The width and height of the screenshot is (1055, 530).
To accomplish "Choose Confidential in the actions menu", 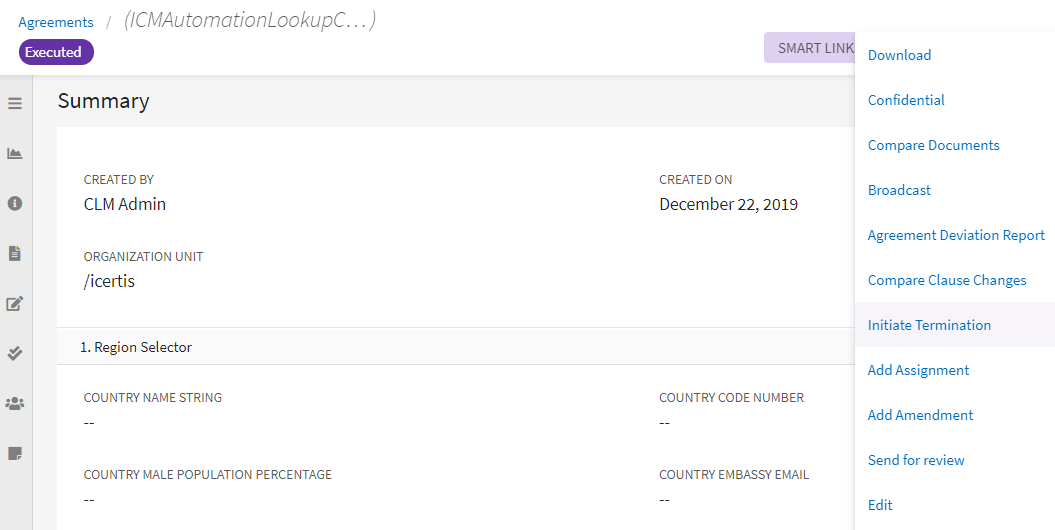I will 906,100.
